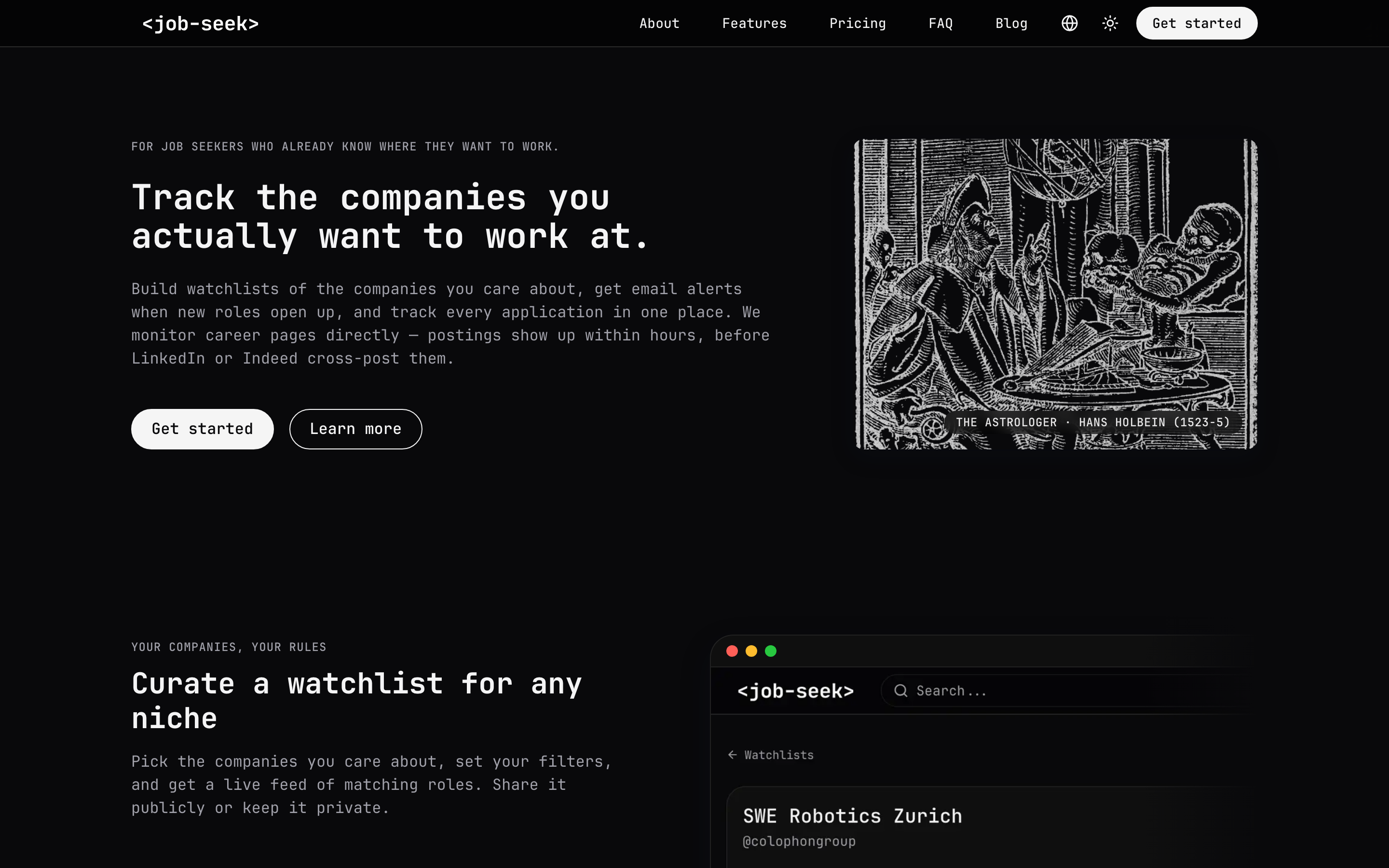The width and height of the screenshot is (1389, 868).
Task: Click 'FOR JOB SEEKERS WHO ALREADY KNOW' tagline
Action: click(345, 147)
